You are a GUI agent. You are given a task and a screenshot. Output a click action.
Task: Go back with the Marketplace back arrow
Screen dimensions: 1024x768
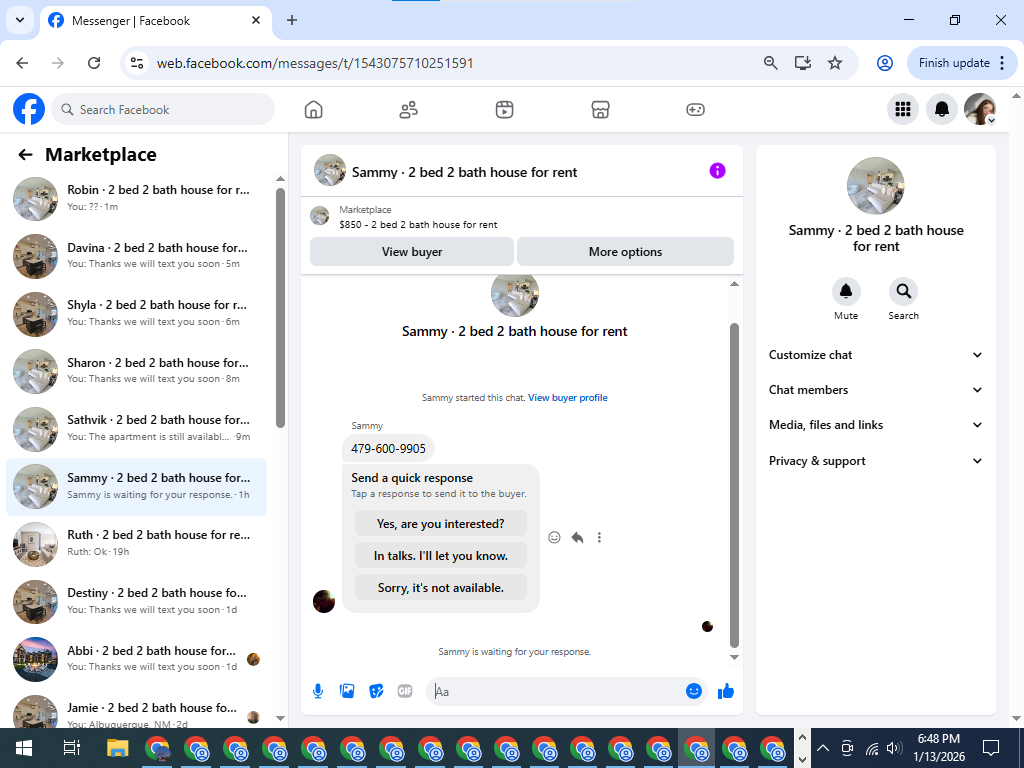25,155
